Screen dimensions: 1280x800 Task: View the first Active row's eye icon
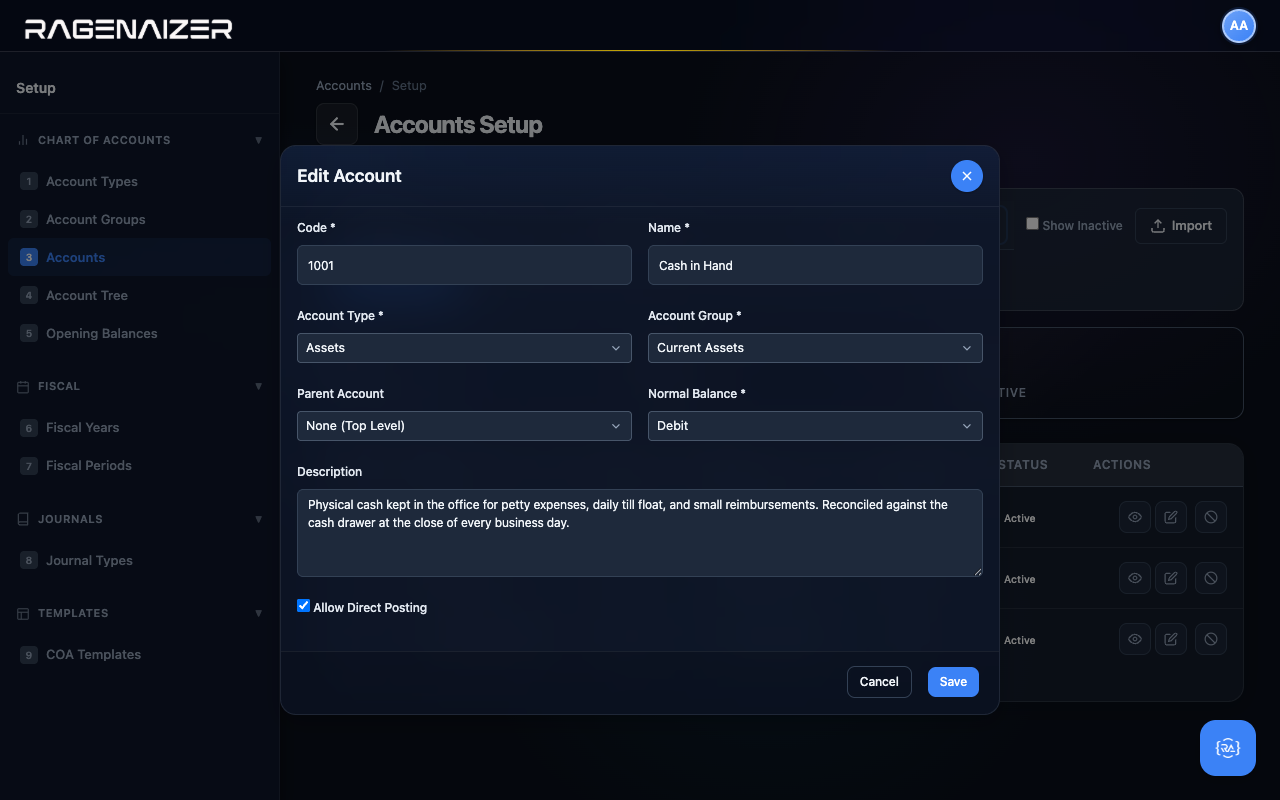pos(1135,518)
